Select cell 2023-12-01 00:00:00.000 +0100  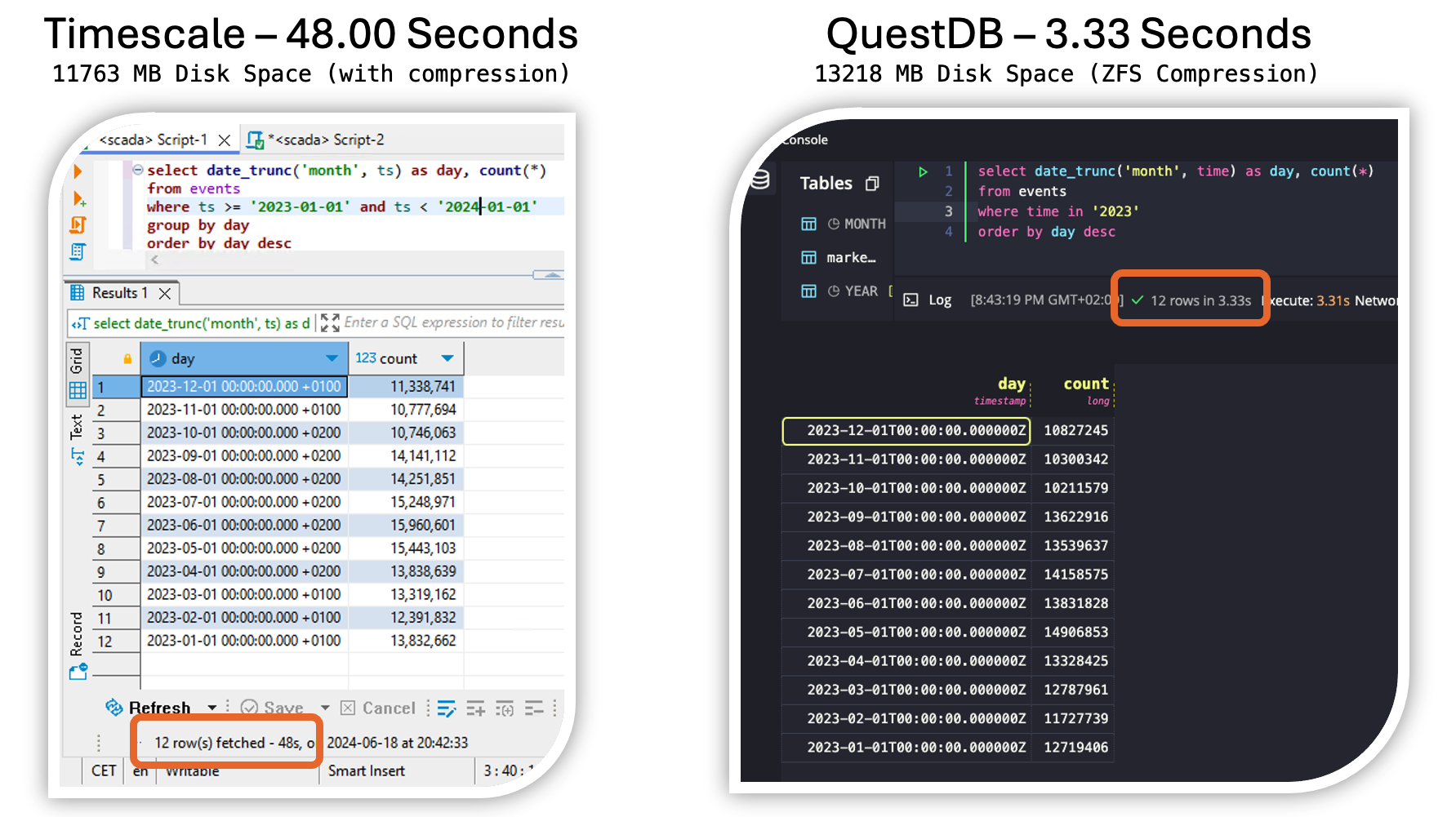point(244,386)
